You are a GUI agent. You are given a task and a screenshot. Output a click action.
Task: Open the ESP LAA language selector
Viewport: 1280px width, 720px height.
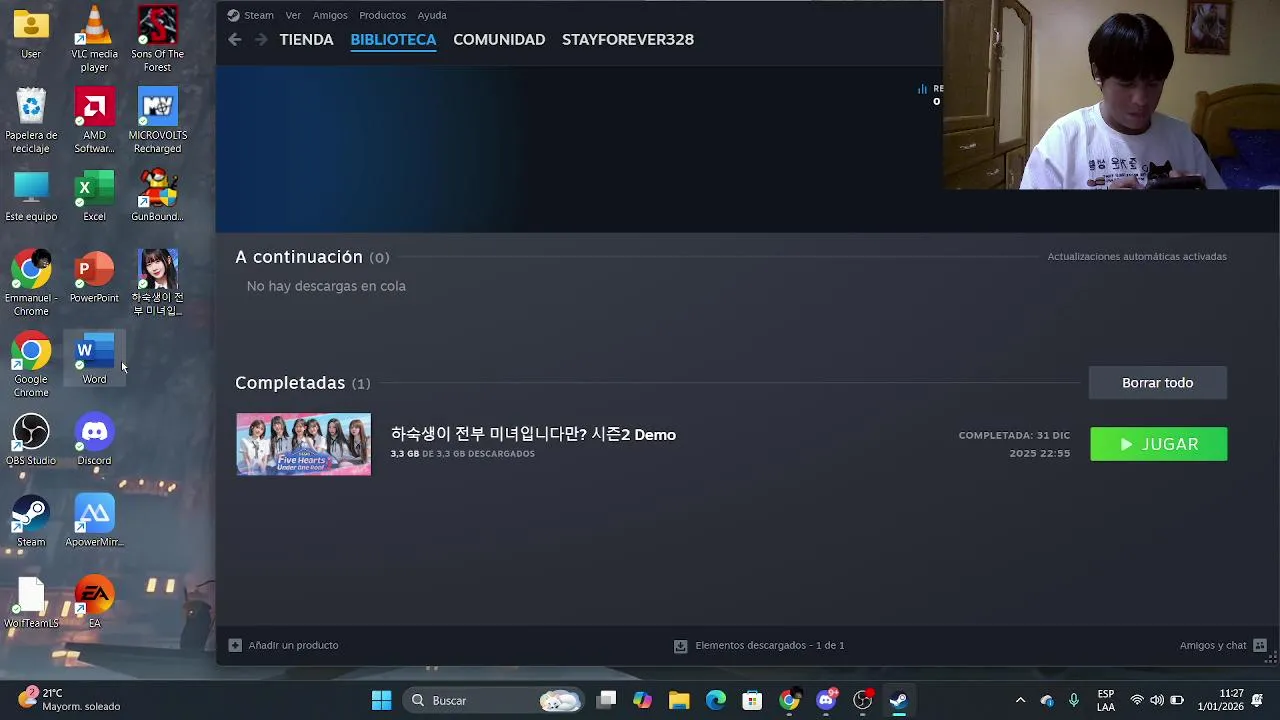[x=1106, y=700]
